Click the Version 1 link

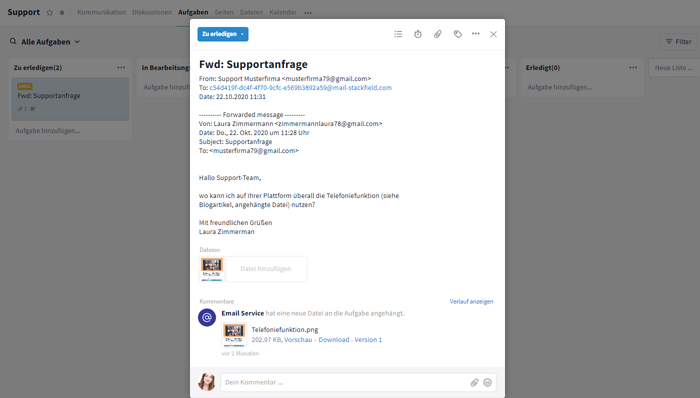[368, 340]
